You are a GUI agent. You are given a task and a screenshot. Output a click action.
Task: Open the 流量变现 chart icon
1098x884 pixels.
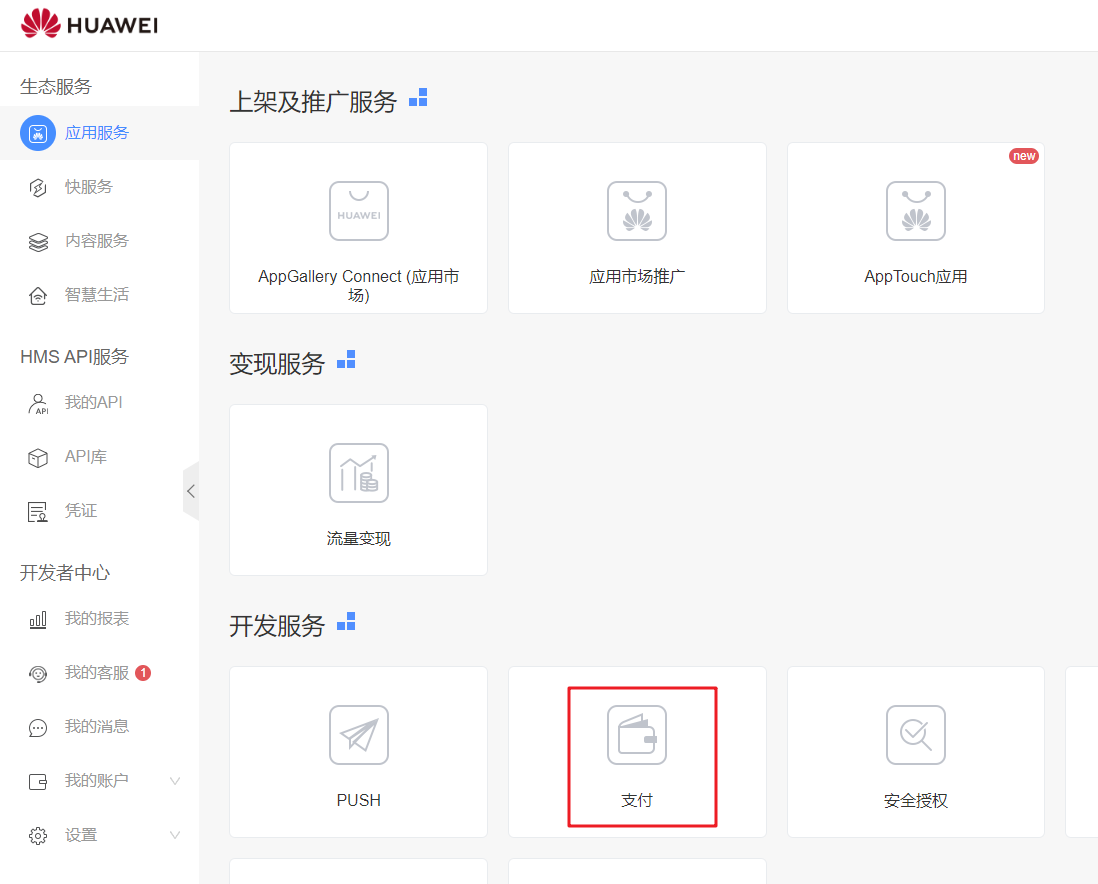coord(359,473)
